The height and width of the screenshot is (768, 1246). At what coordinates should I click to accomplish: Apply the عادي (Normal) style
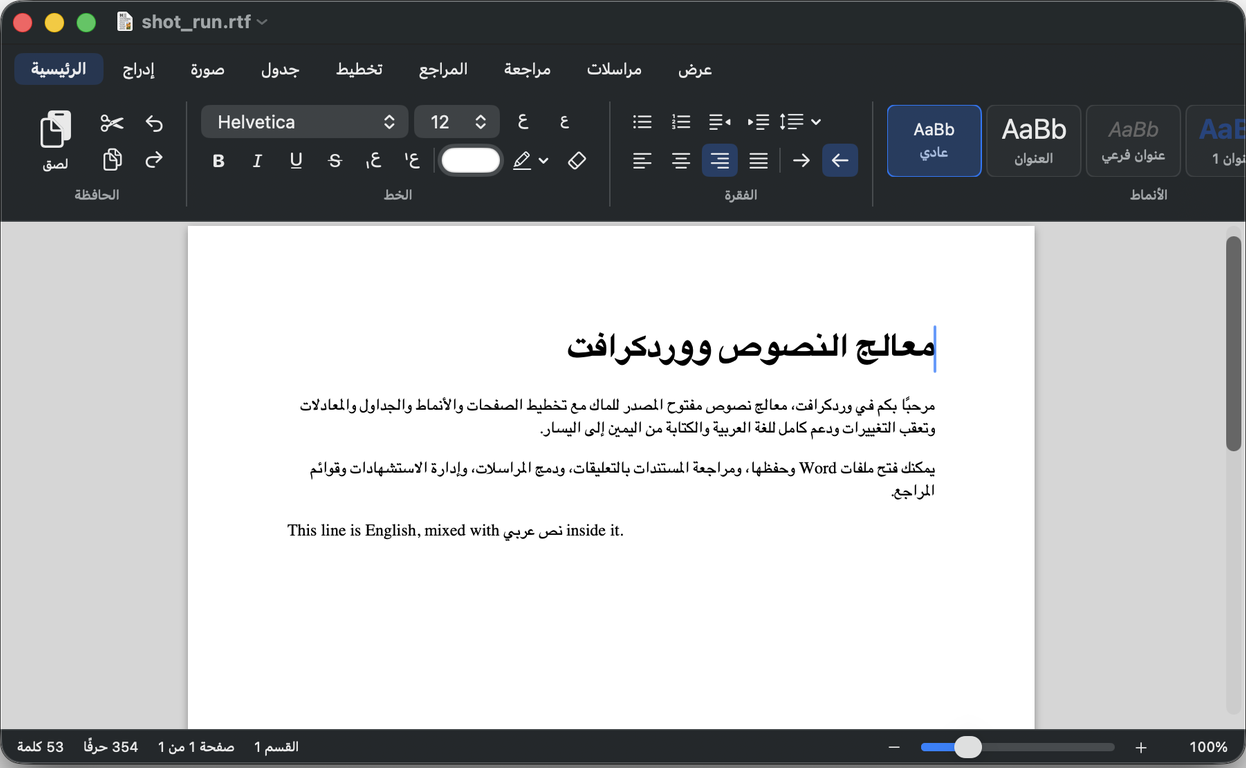pos(934,141)
